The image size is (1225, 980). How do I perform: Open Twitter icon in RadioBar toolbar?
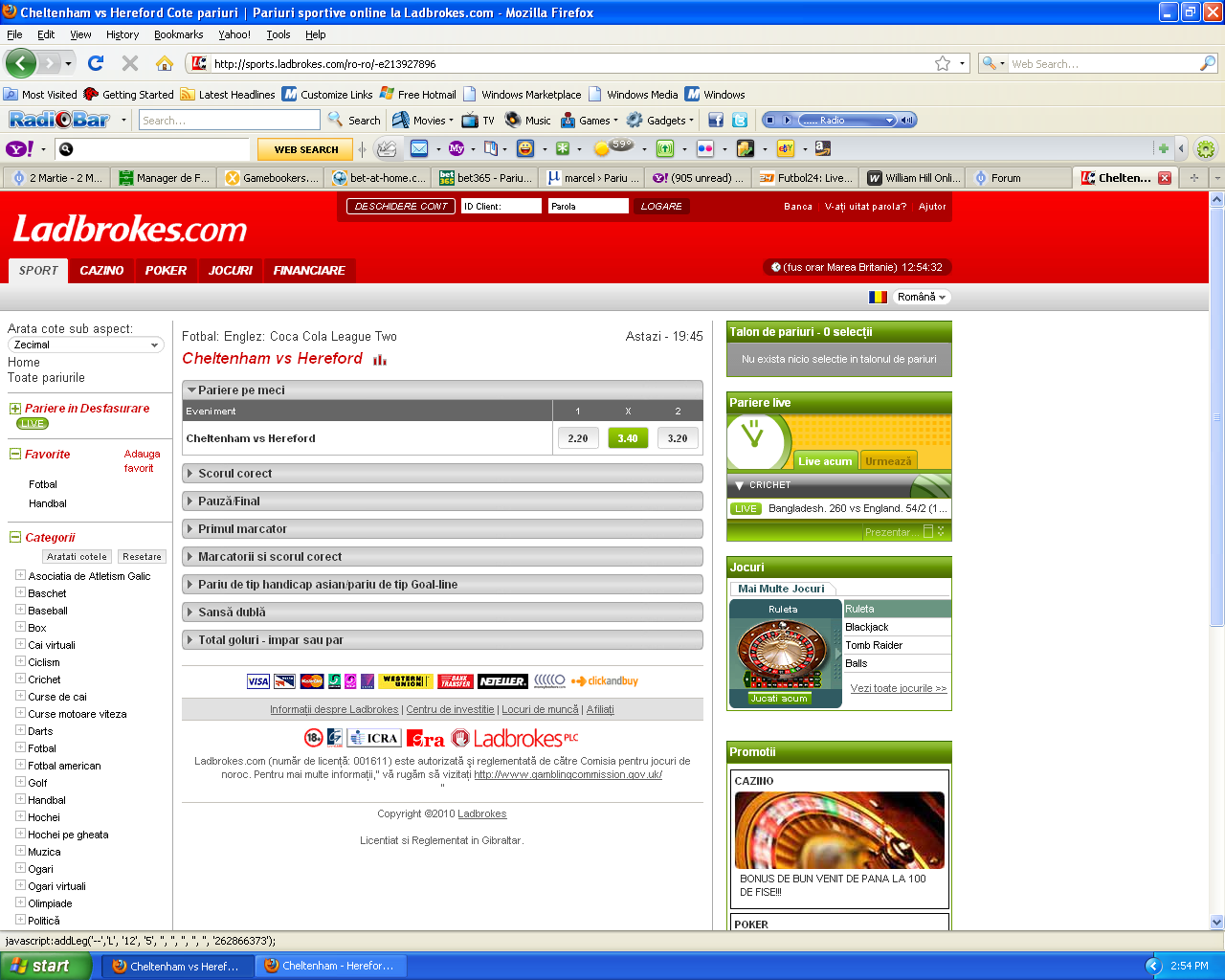[740, 121]
